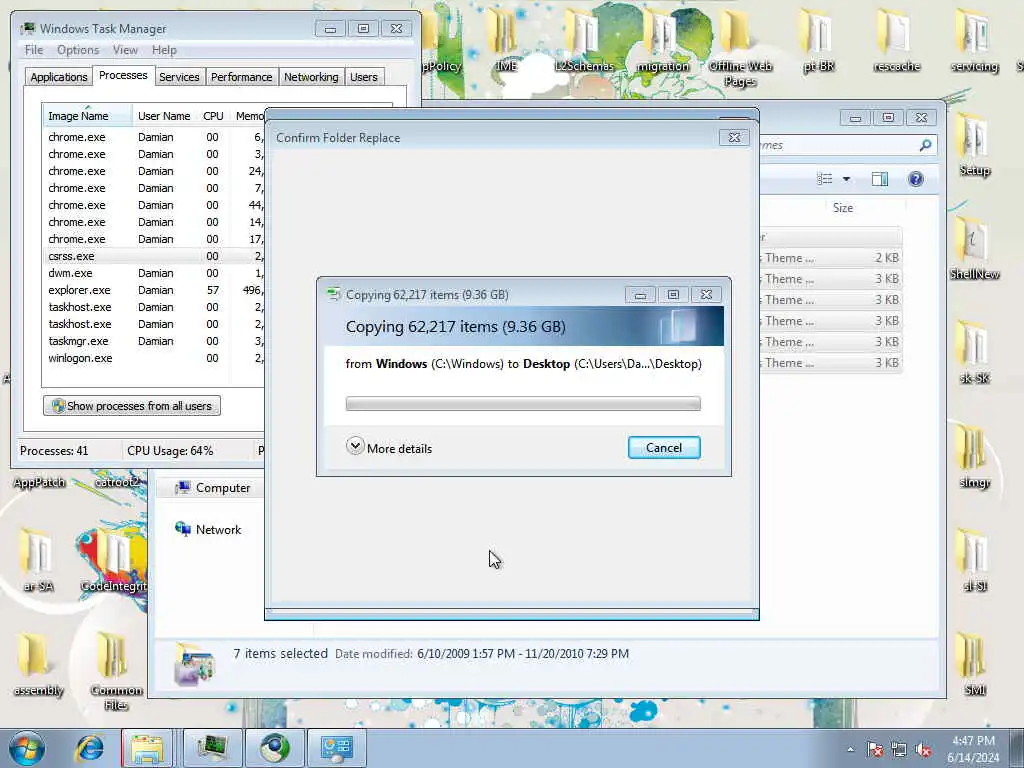Select explorer.exe process row

point(154,290)
